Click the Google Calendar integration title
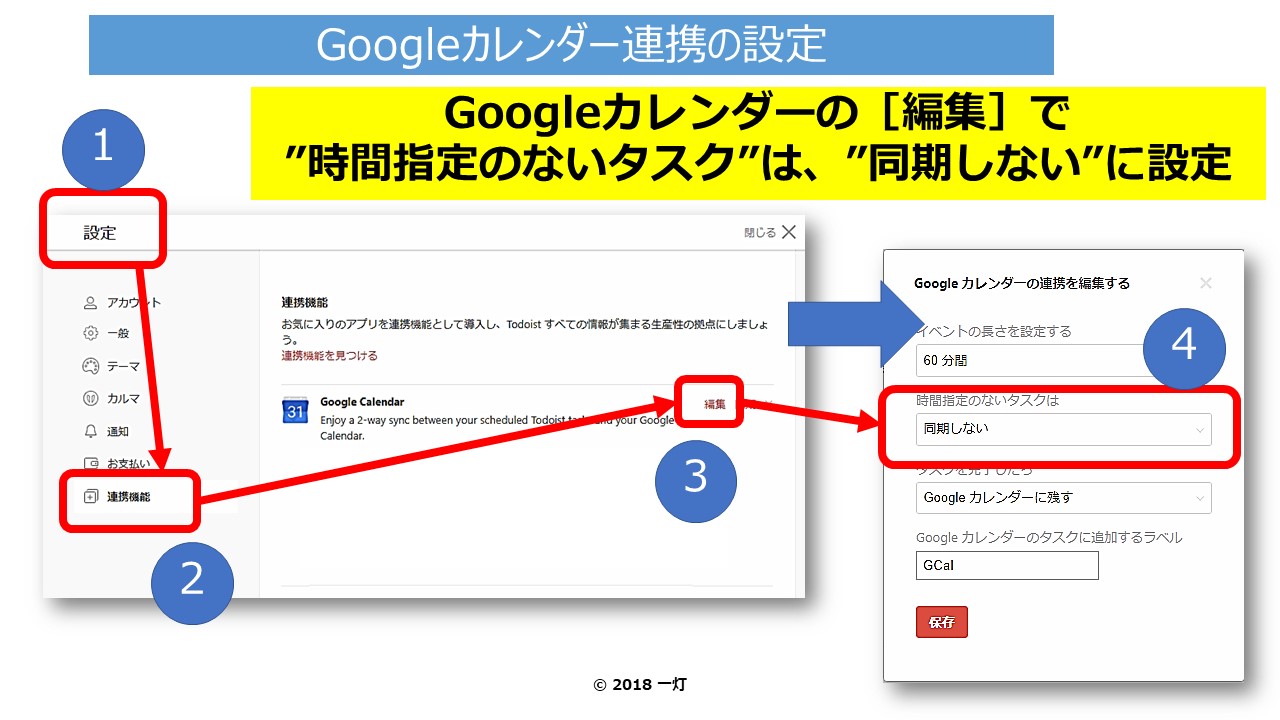Image resolution: width=1280 pixels, height=720 pixels. pos(362,402)
